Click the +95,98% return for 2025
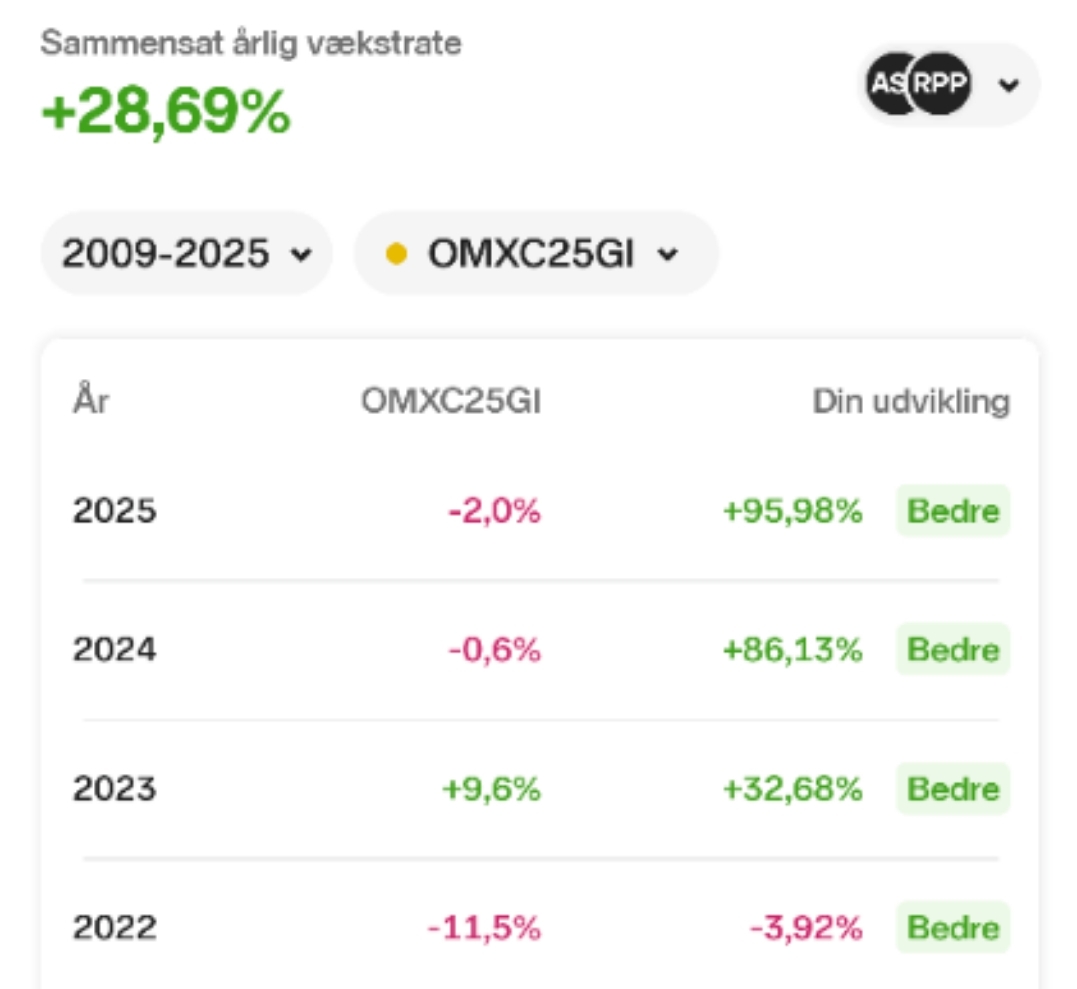 tap(793, 511)
